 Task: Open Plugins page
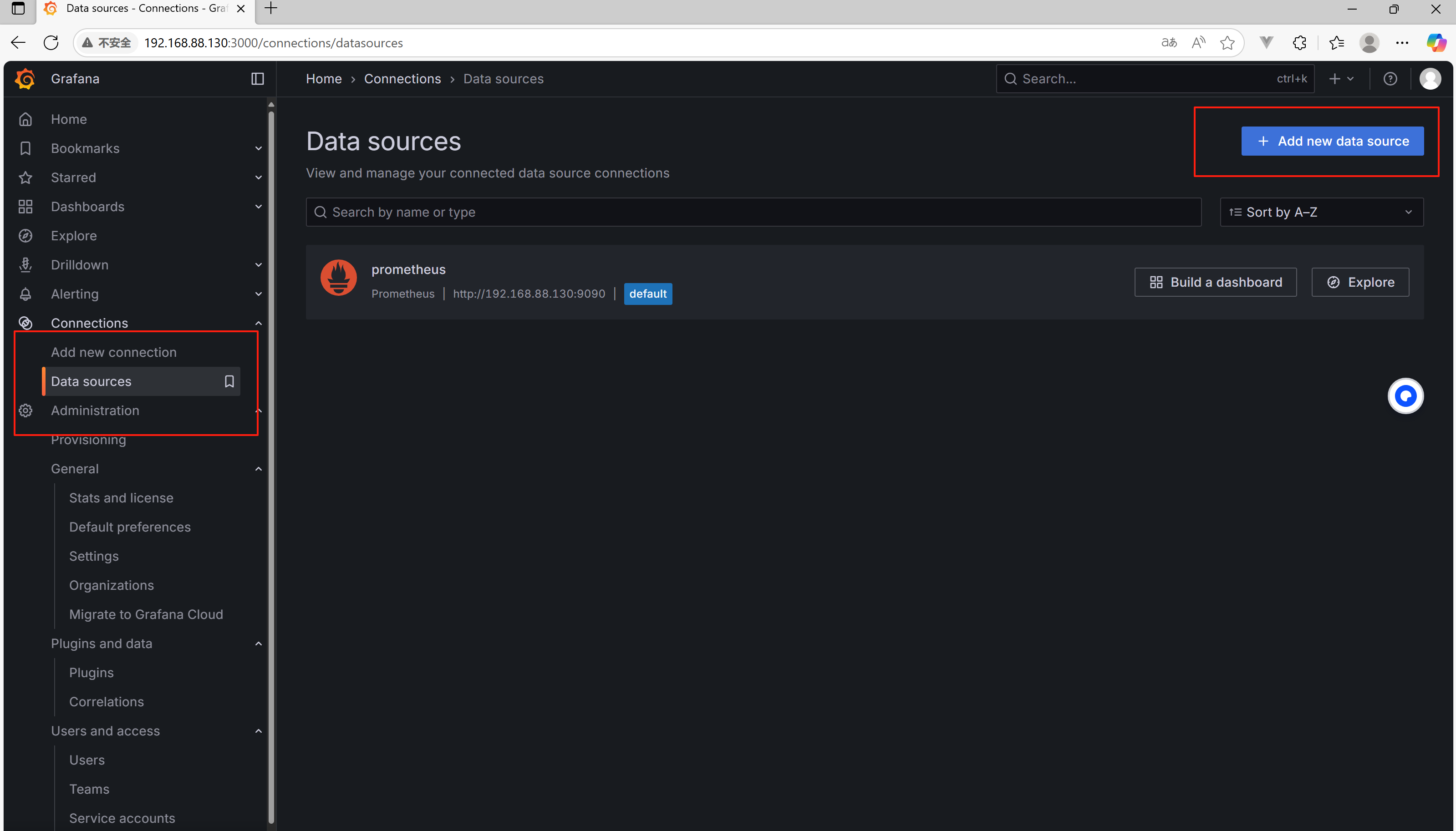tap(92, 672)
